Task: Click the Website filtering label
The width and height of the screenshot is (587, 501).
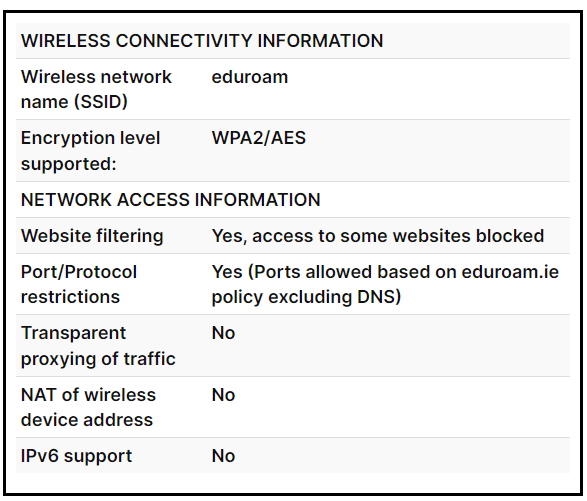Action: click(92, 236)
